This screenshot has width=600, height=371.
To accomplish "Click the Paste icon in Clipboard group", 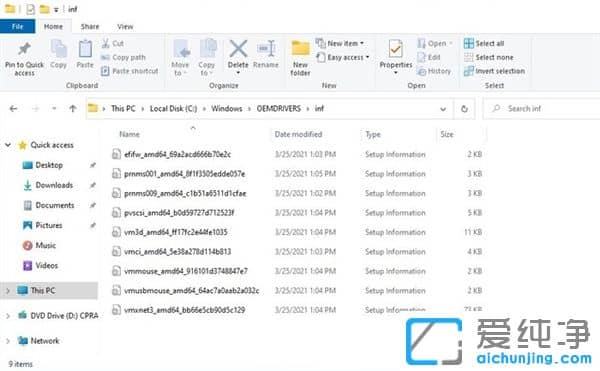I will pos(85,49).
